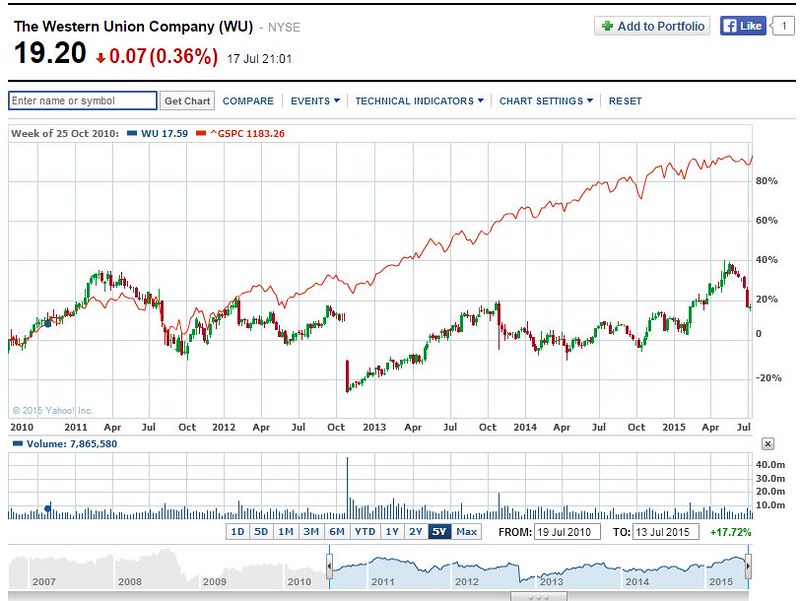Switch to the 1M time range
800x601 pixels.
point(286,532)
